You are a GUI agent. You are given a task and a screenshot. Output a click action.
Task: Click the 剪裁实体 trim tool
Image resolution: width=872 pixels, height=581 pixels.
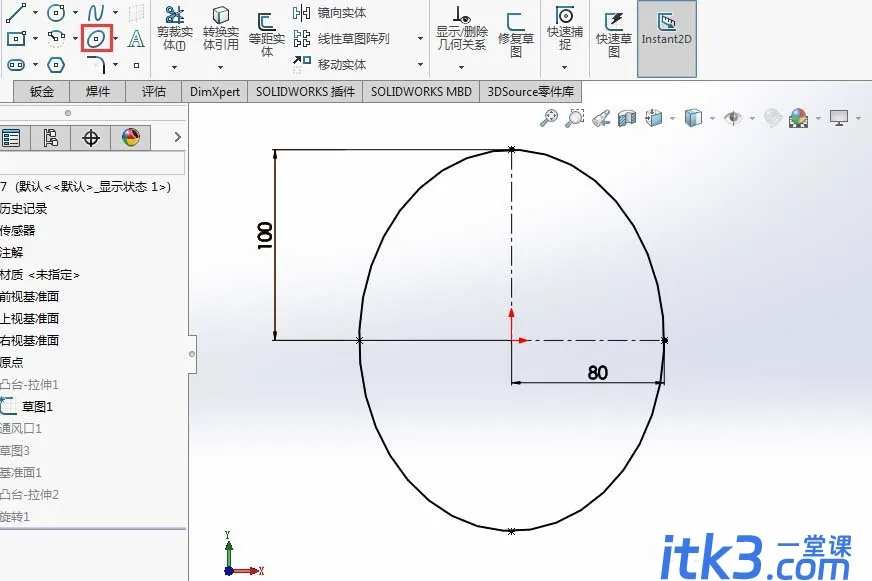(174, 28)
